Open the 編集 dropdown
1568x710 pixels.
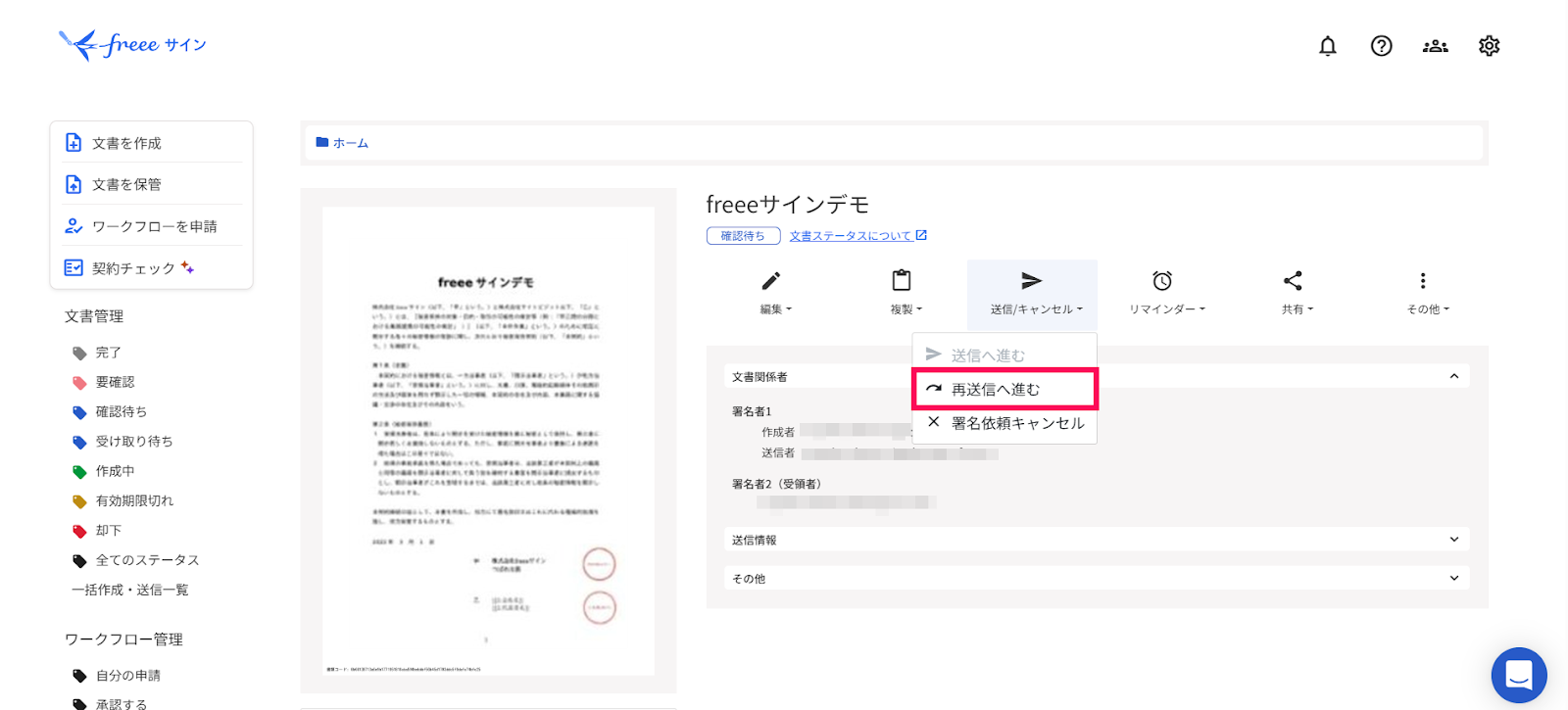pyautogui.click(x=775, y=309)
